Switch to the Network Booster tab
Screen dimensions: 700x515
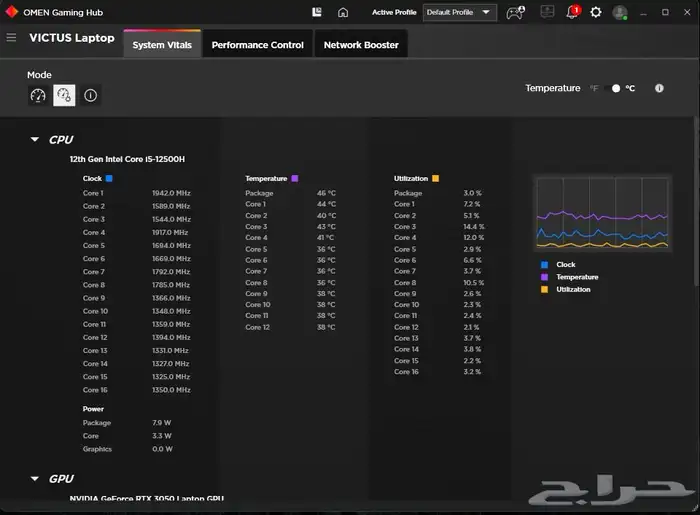coord(361,45)
